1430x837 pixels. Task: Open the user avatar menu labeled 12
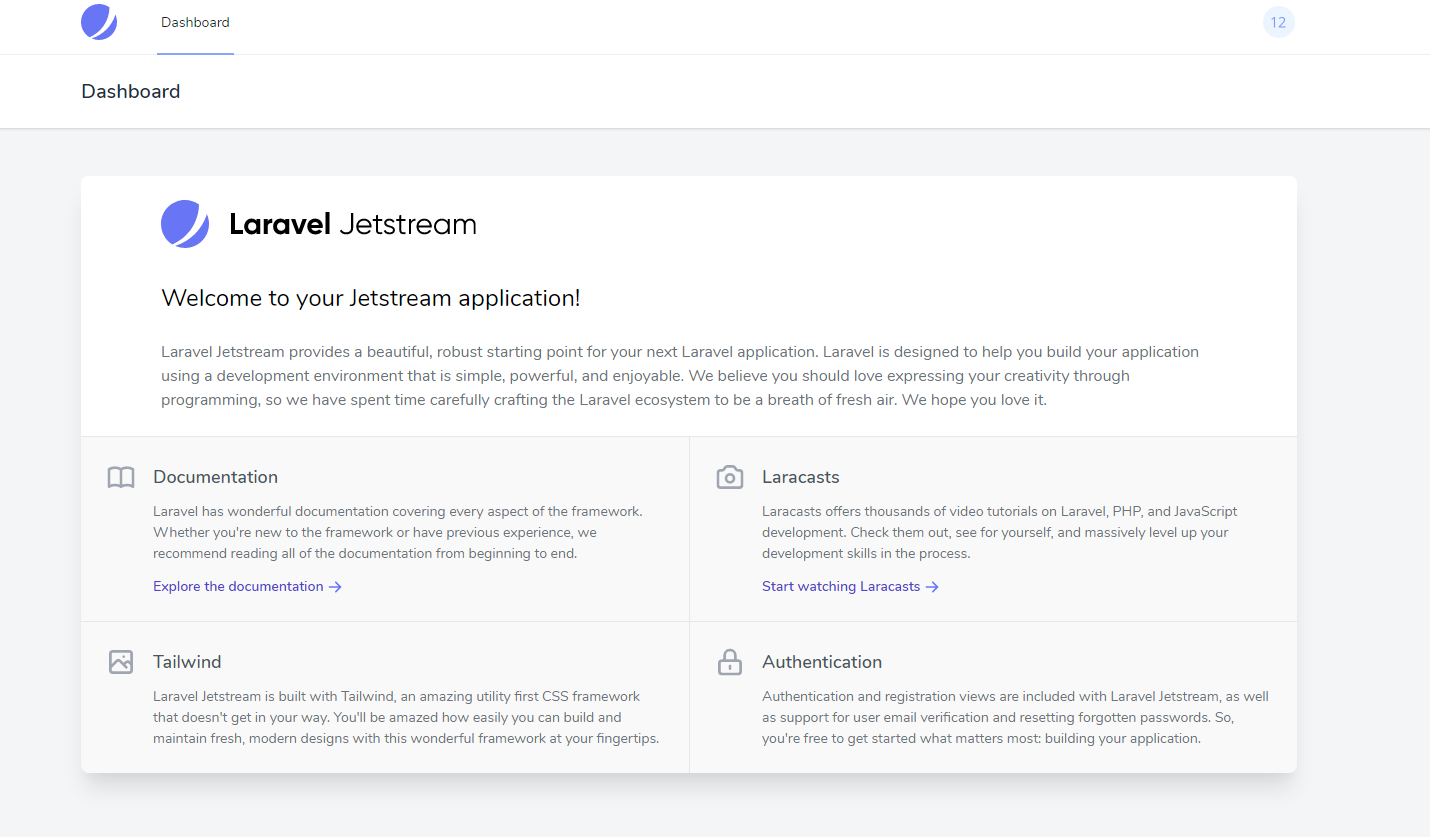click(x=1278, y=22)
